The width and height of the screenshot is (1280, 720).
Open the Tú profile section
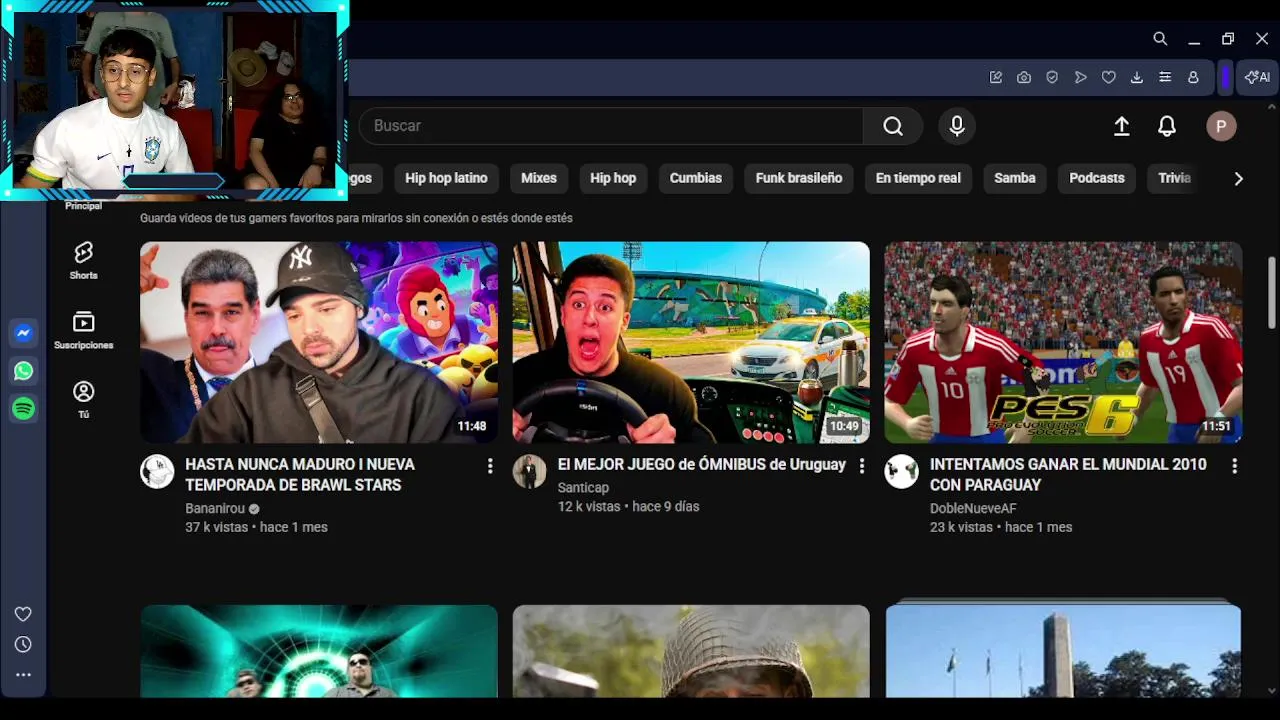click(x=83, y=399)
